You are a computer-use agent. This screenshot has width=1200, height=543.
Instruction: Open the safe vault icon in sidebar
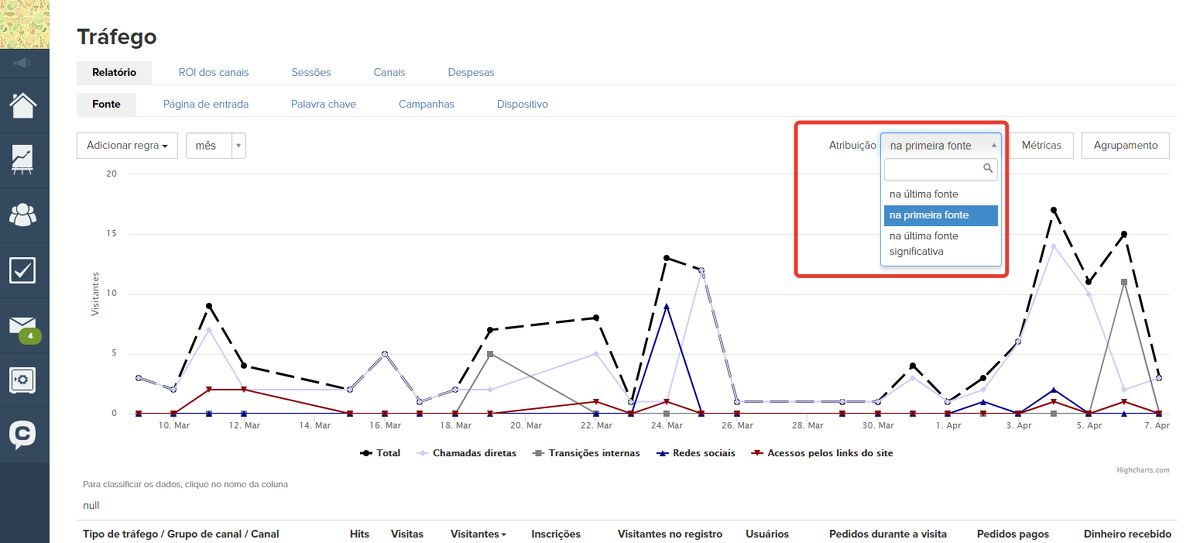tap(23, 380)
